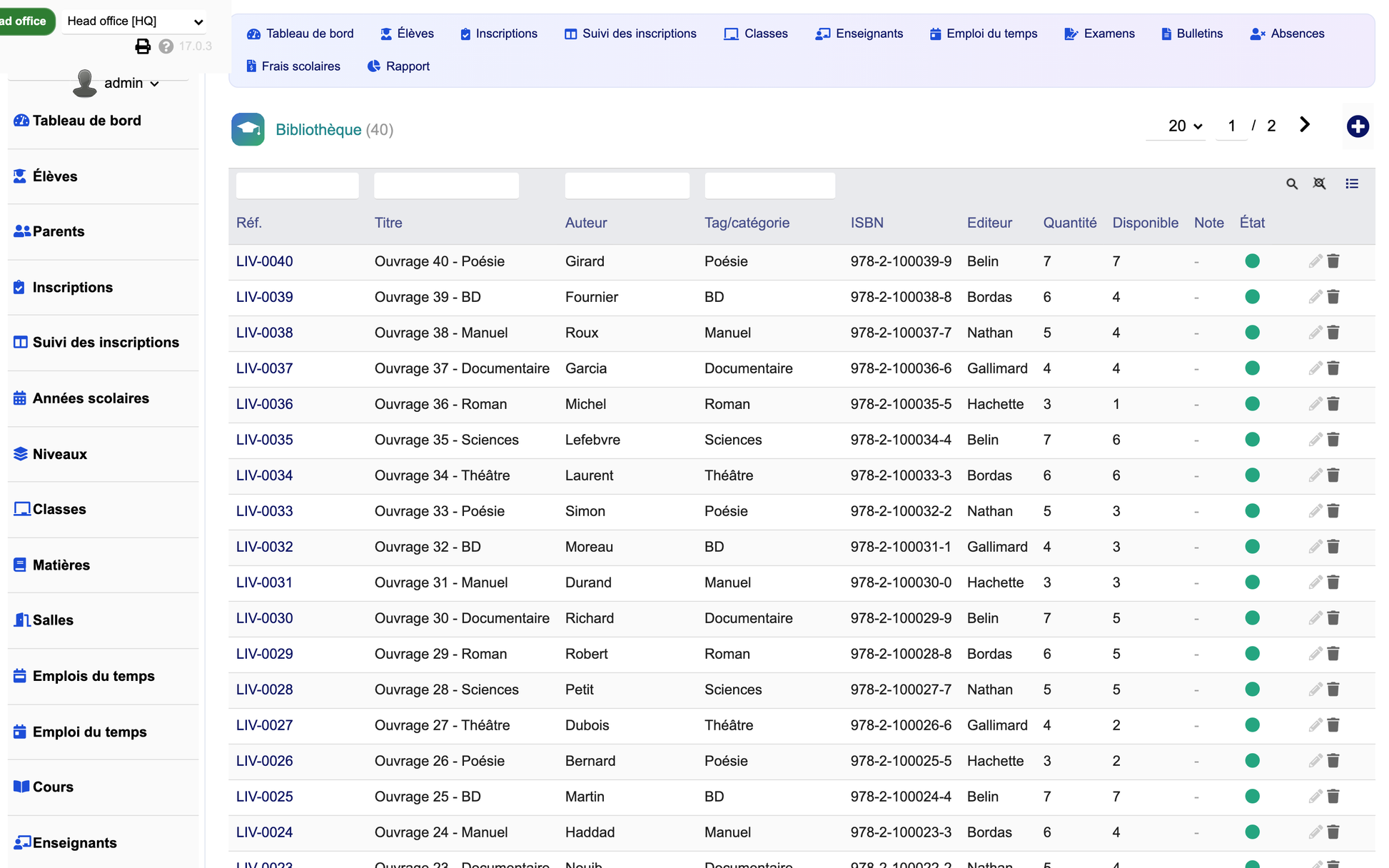Screen dimensions: 1389x868
Task: Delete trash icon for LIV-0038
Action: (x=1333, y=333)
